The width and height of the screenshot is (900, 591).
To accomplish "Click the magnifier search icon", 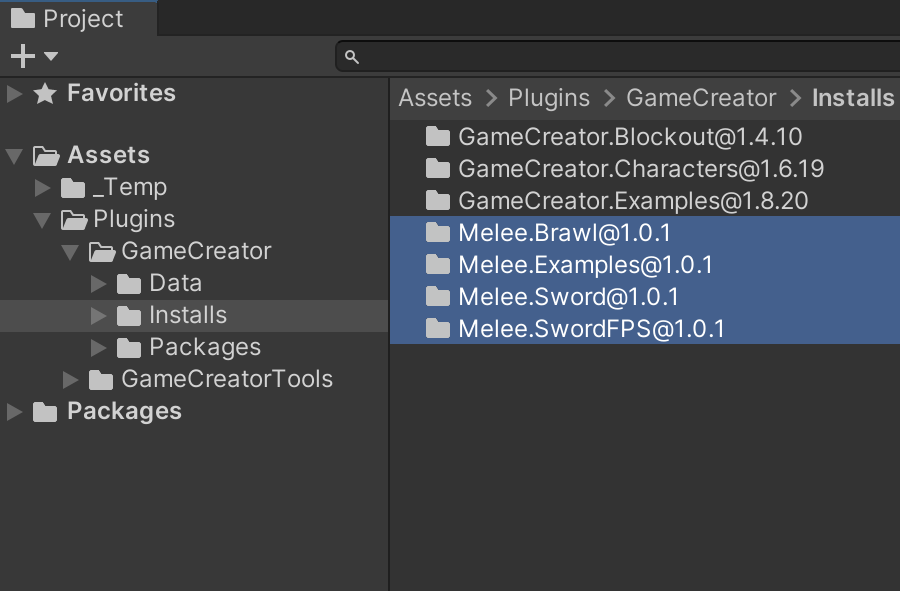I will pyautogui.click(x=352, y=57).
